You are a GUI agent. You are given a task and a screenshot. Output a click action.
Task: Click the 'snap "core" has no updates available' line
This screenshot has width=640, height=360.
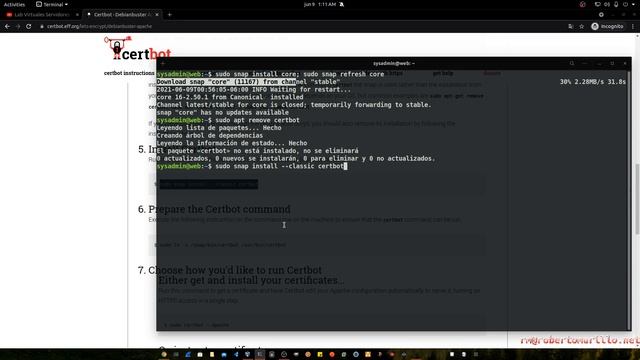coord(222,112)
